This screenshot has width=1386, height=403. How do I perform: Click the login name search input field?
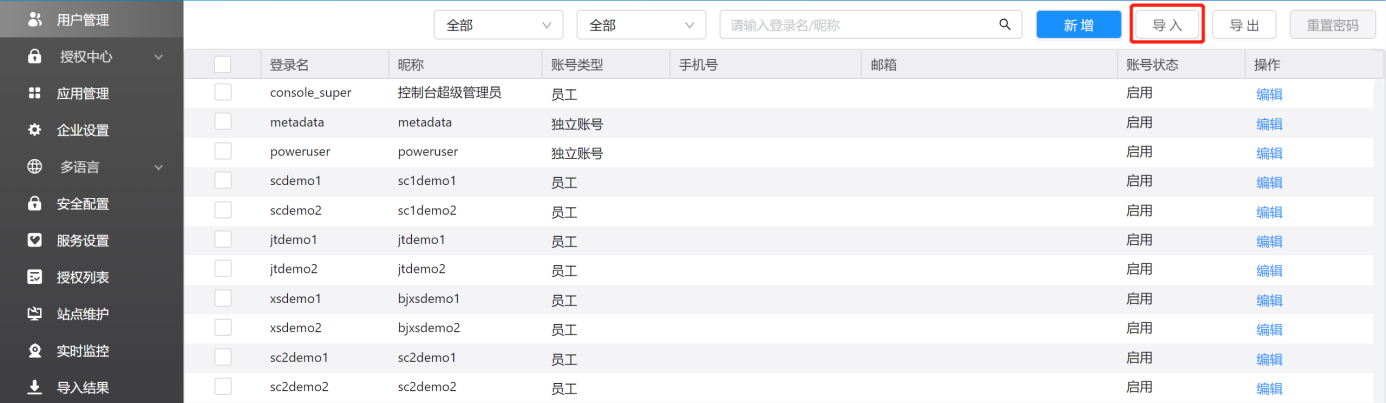click(860, 25)
